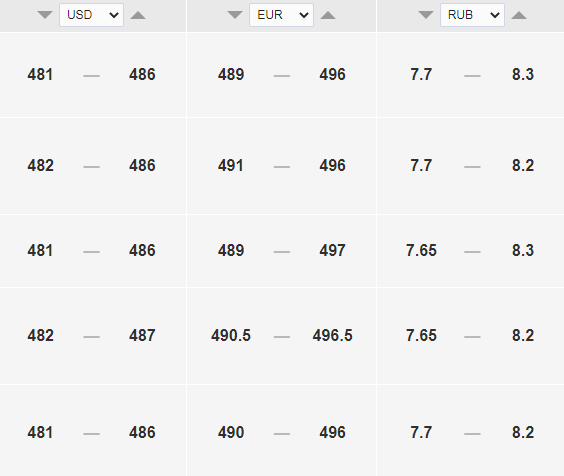Sort USD column descending with down arrow

click(45, 15)
